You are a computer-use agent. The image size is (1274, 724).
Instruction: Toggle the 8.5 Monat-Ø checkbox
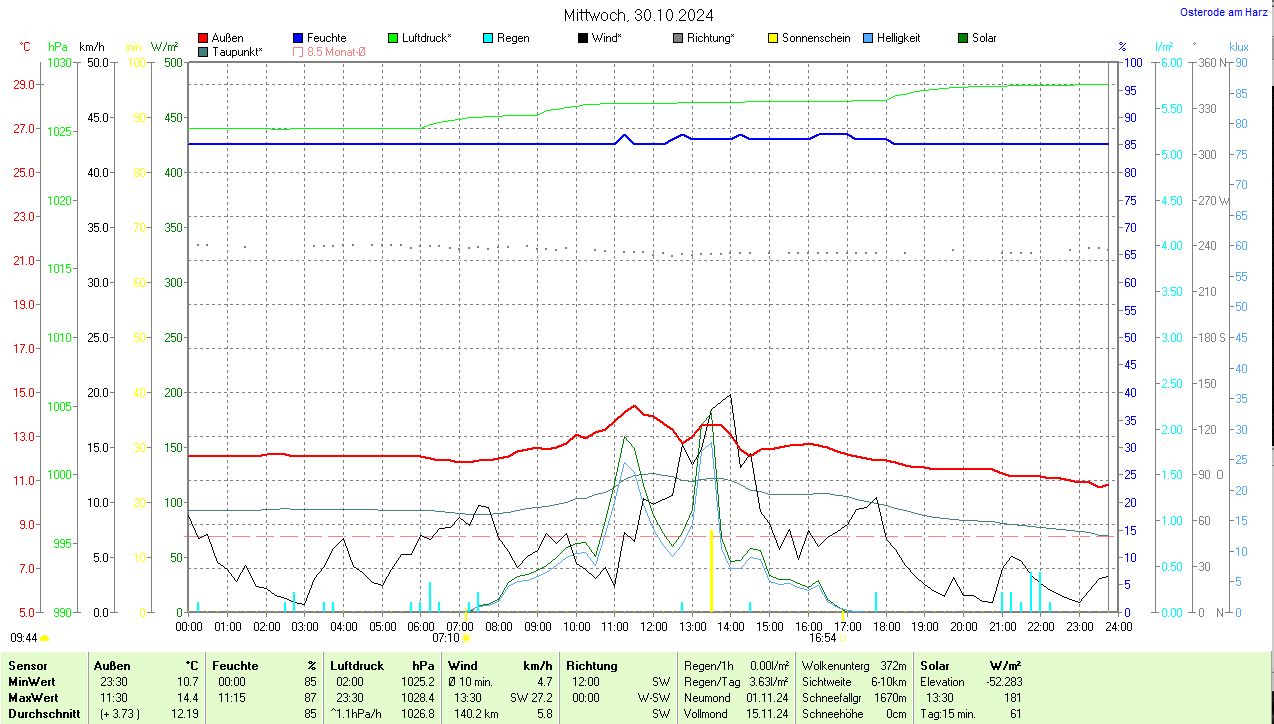[x=298, y=51]
